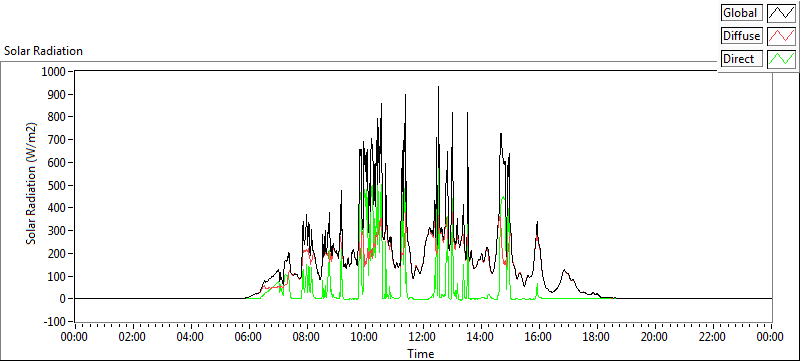Click the 500 value on Y axis
800x361 pixels.
tap(57, 186)
